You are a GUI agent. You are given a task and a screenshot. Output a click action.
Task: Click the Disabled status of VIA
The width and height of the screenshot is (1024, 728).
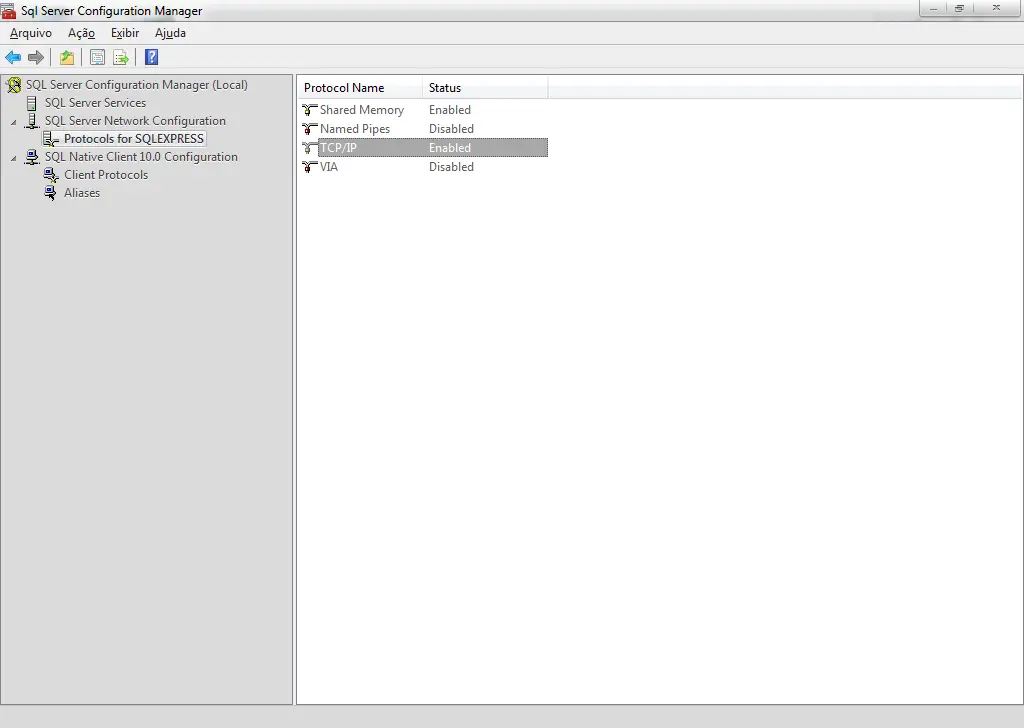(x=451, y=166)
